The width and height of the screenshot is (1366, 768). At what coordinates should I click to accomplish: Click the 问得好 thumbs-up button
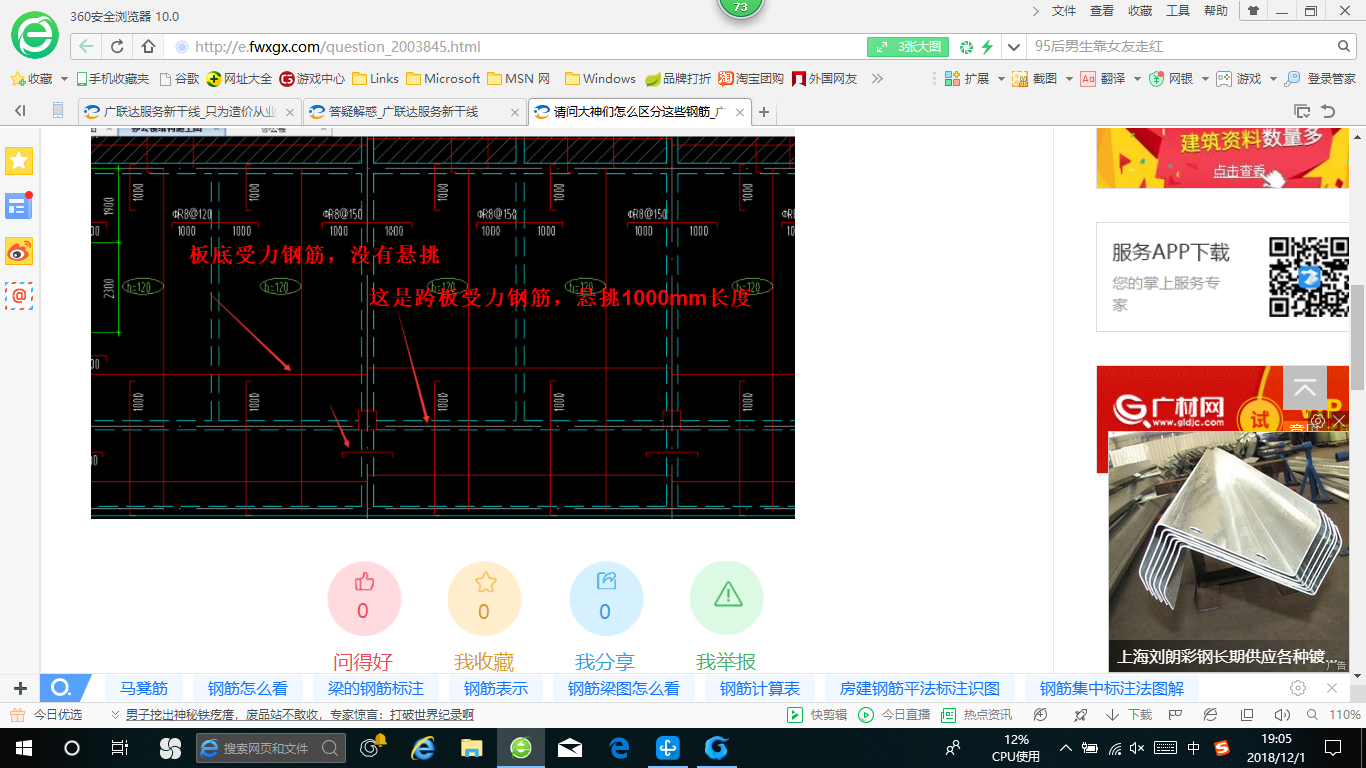(364, 599)
